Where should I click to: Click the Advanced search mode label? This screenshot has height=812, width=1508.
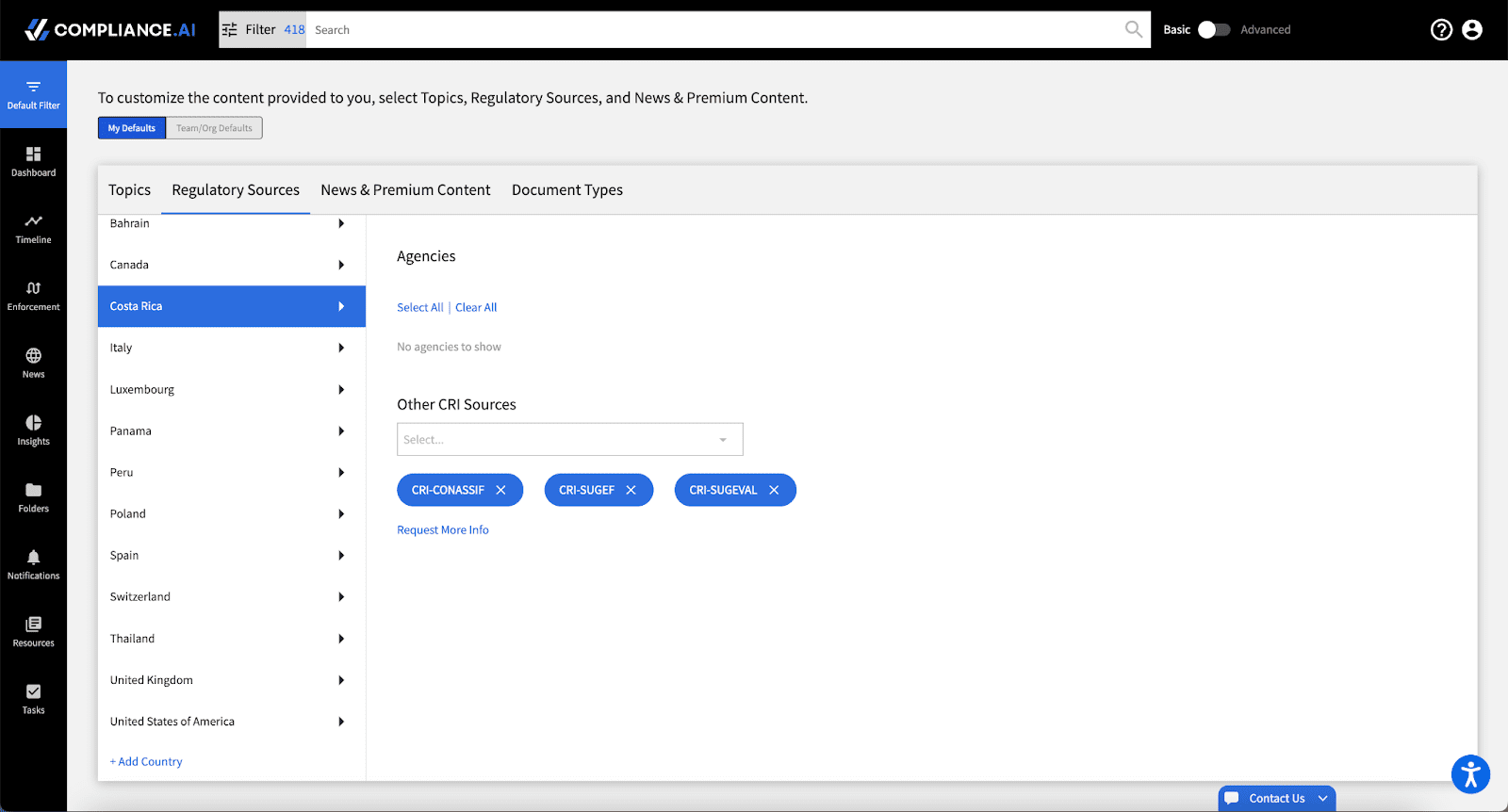[x=1266, y=30]
